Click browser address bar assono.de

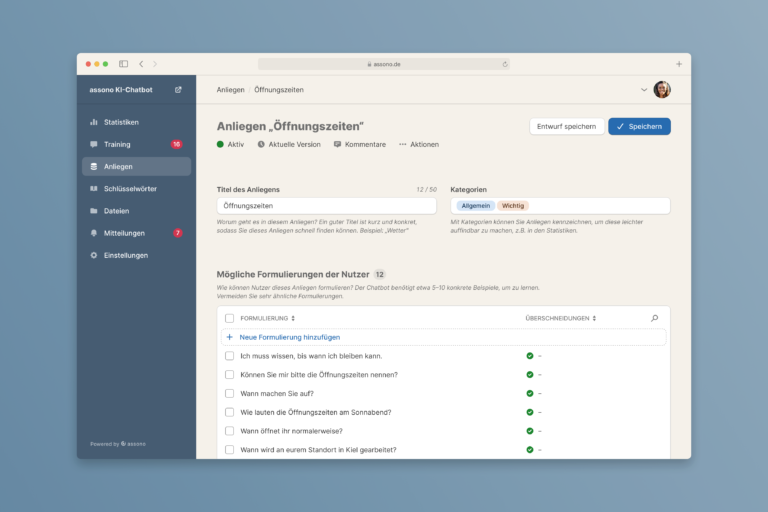[x=384, y=64]
